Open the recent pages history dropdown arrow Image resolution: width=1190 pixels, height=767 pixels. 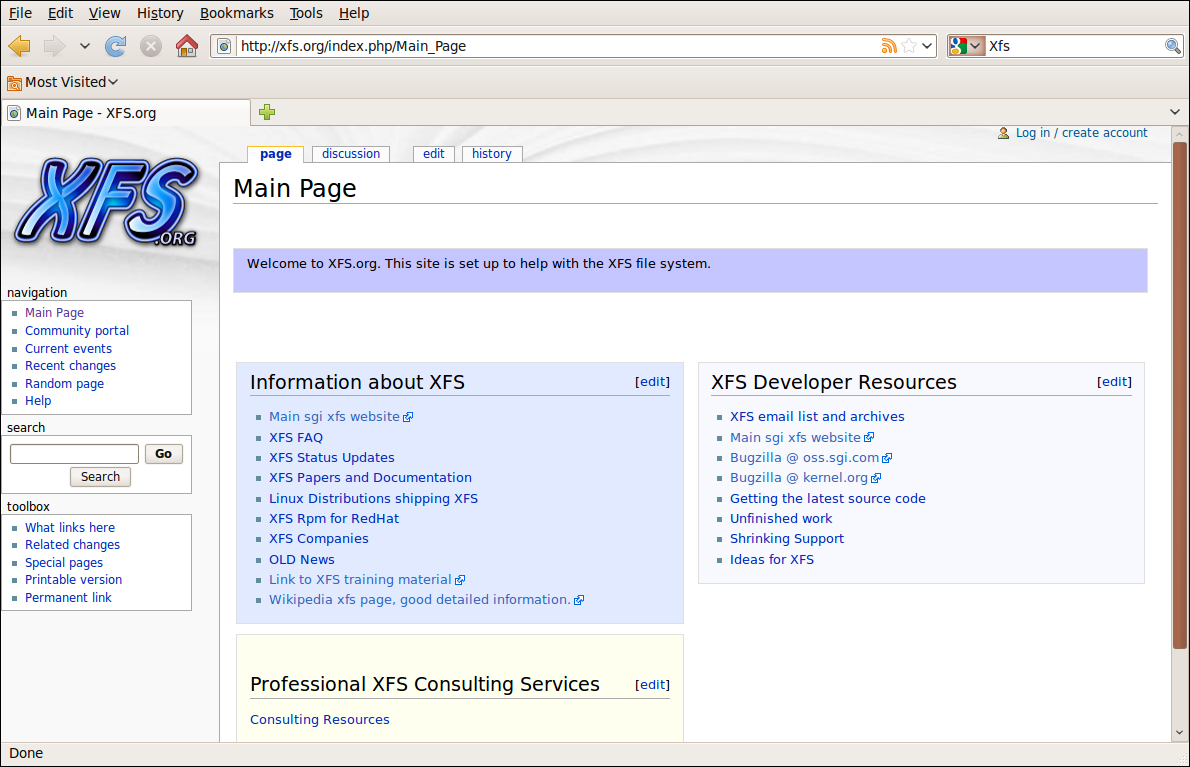85,46
